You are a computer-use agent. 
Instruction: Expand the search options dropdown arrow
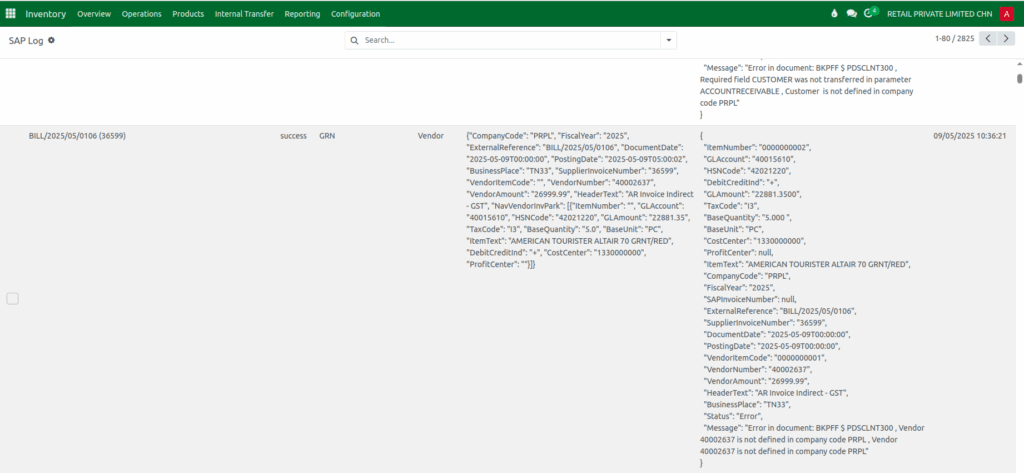[x=669, y=40]
